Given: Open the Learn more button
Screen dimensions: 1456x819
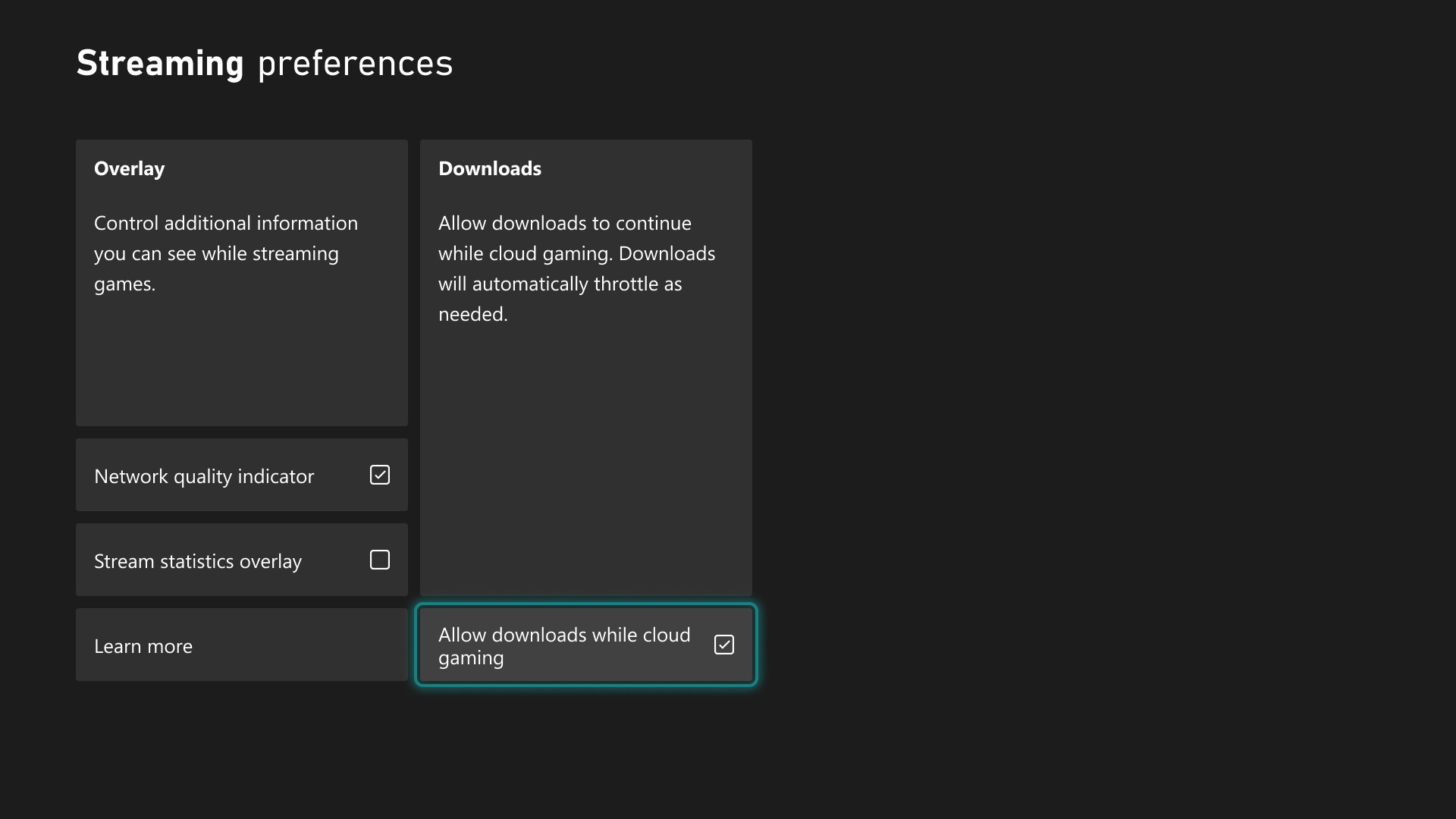Looking at the screenshot, I should pyautogui.click(x=242, y=645).
